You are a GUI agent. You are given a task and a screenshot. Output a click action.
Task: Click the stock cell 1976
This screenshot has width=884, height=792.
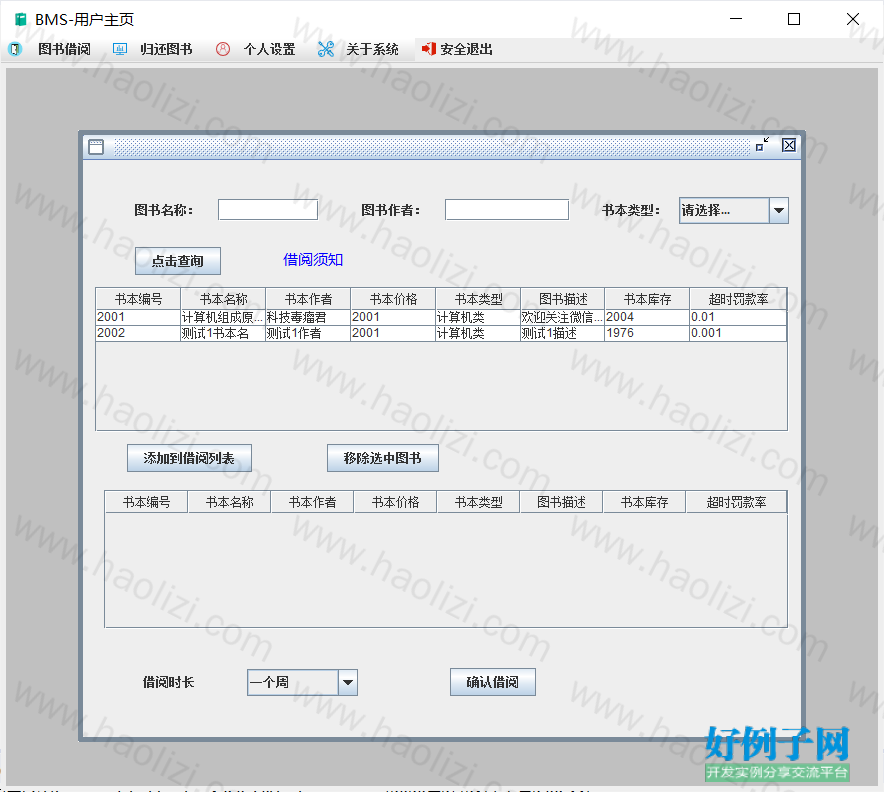[x=647, y=333]
